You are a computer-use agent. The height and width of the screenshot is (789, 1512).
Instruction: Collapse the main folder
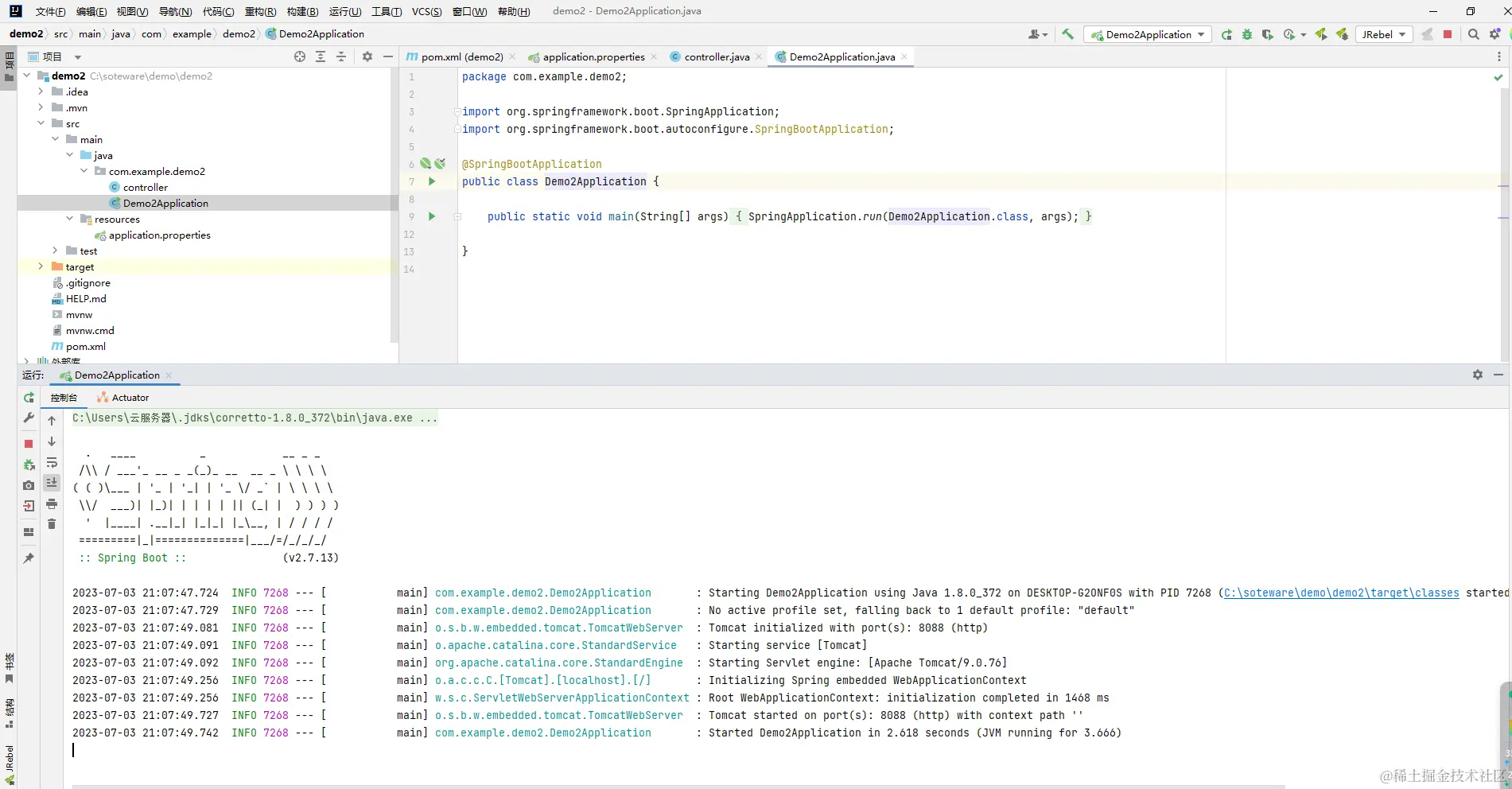(x=55, y=139)
